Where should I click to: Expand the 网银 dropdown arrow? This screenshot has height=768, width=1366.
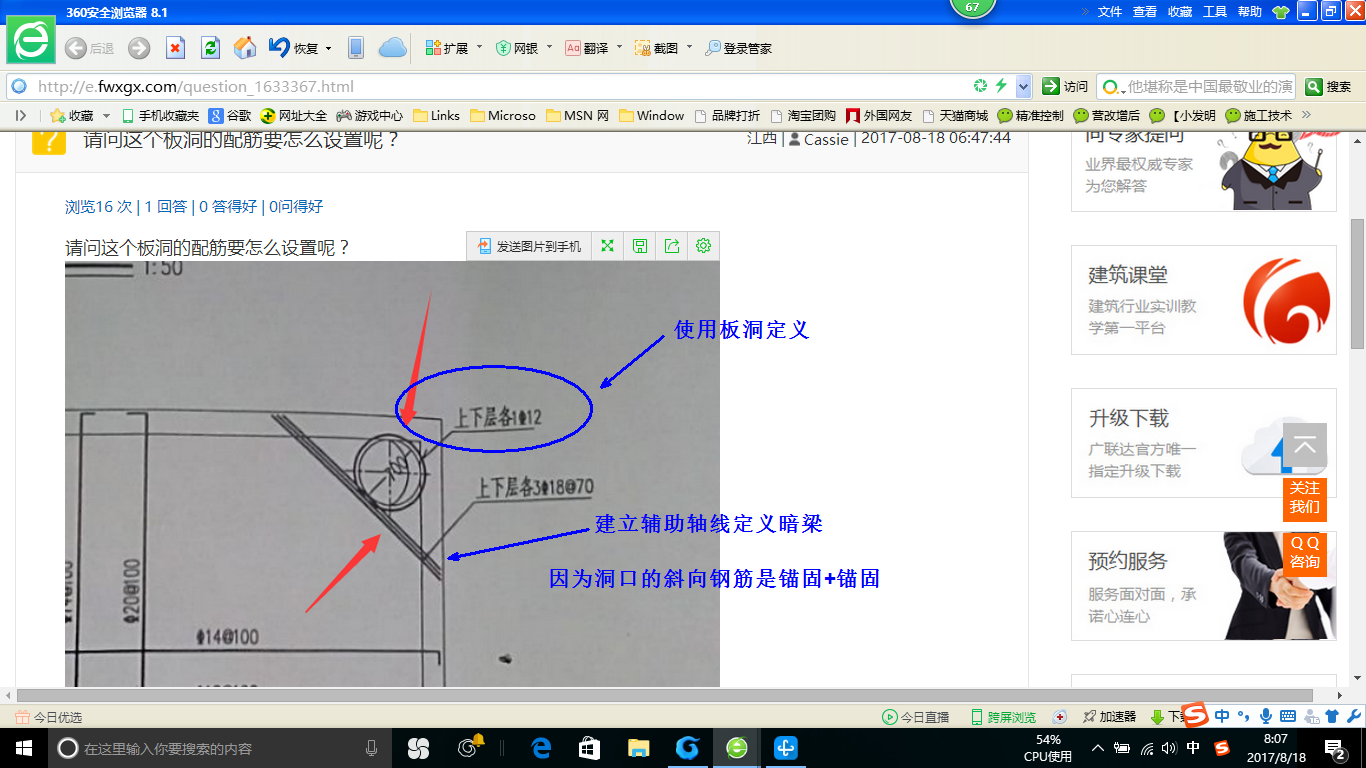549,47
